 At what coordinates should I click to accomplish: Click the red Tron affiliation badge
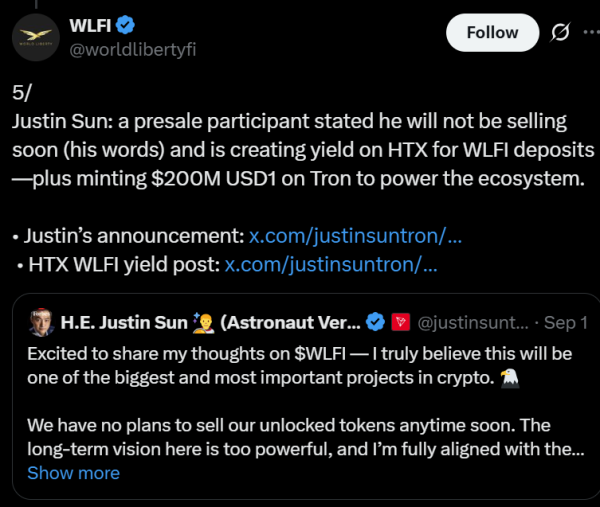pos(400,322)
